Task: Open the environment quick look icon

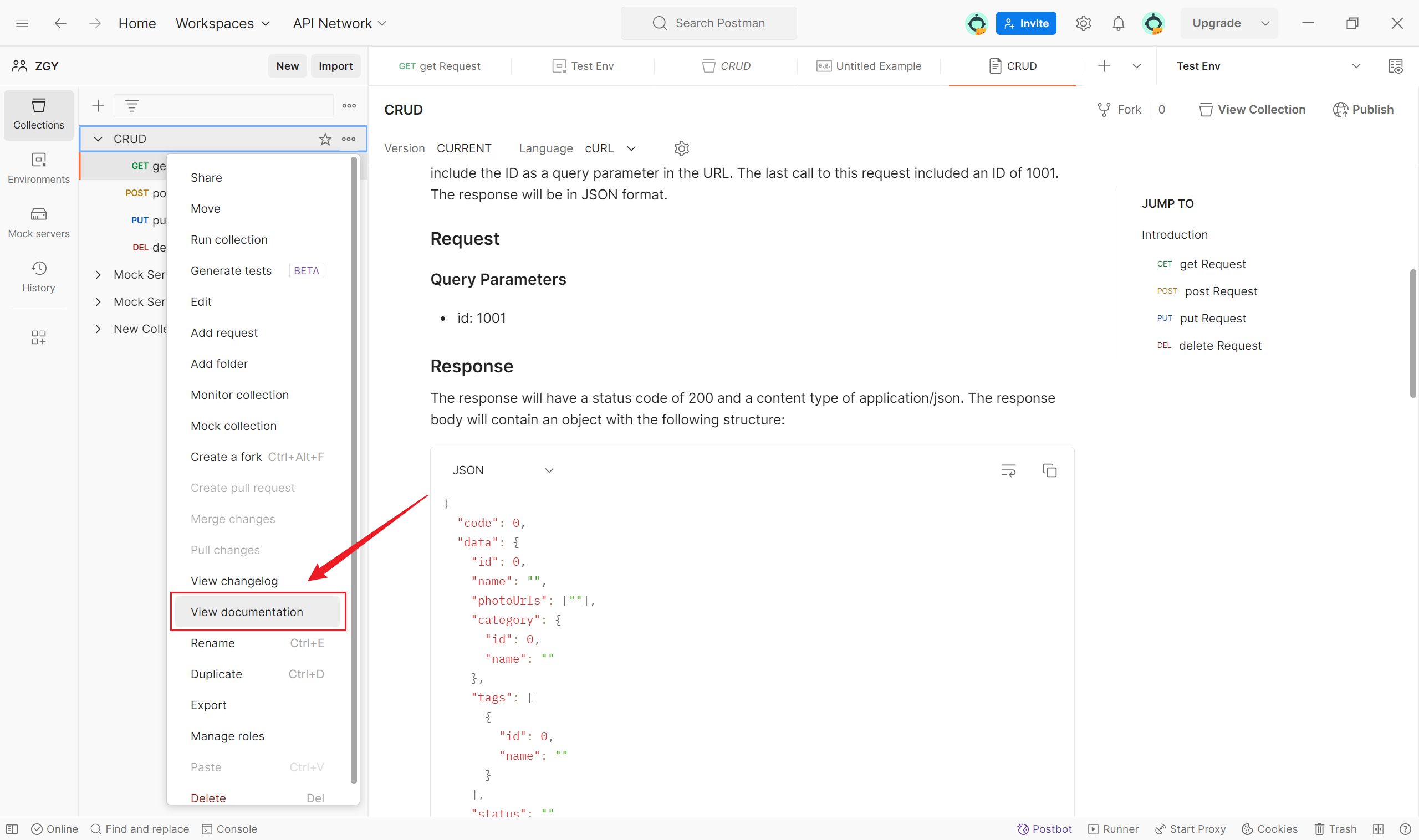Action: click(x=1396, y=66)
